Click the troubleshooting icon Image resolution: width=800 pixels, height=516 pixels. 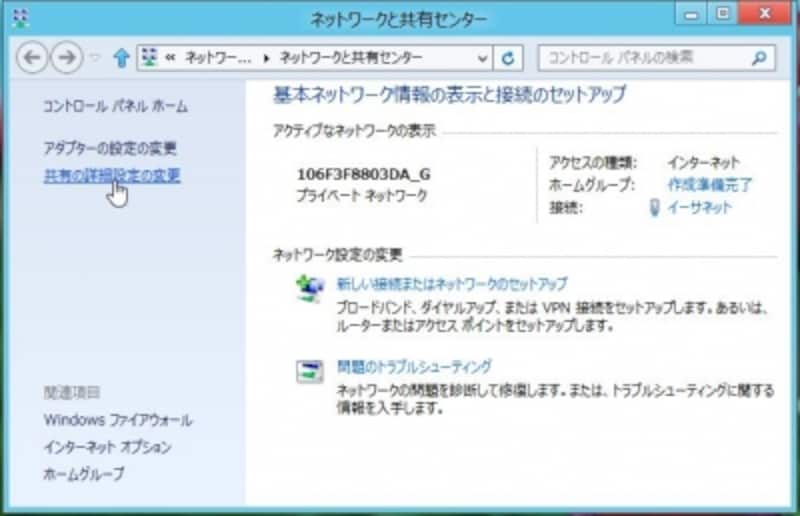coord(309,372)
